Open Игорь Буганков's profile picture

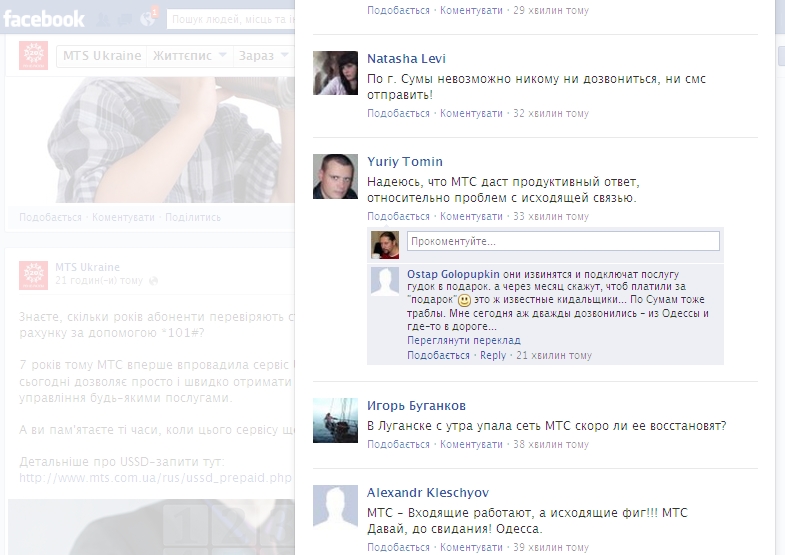pyautogui.click(x=335, y=420)
